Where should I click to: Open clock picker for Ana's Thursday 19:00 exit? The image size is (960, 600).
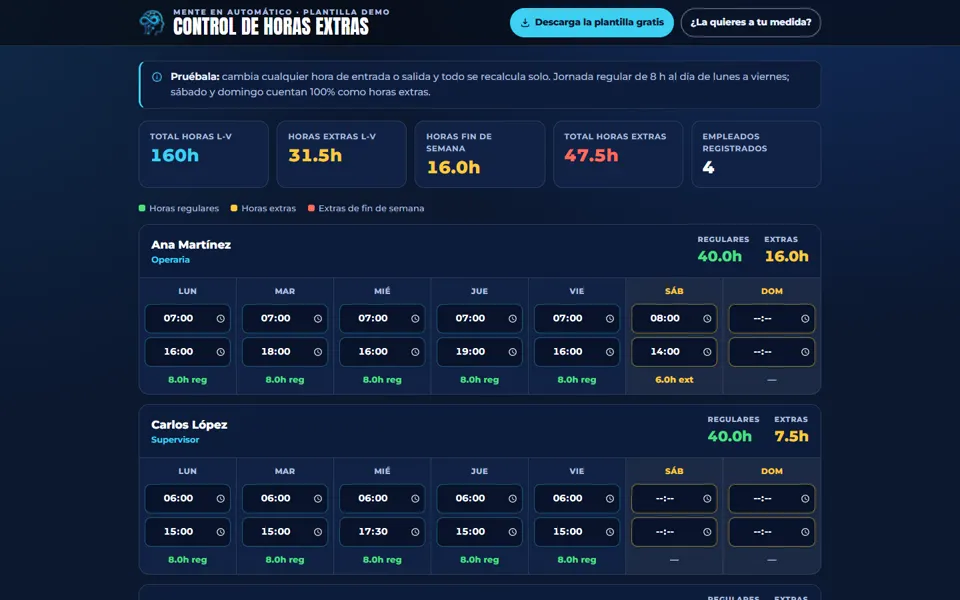pos(512,352)
